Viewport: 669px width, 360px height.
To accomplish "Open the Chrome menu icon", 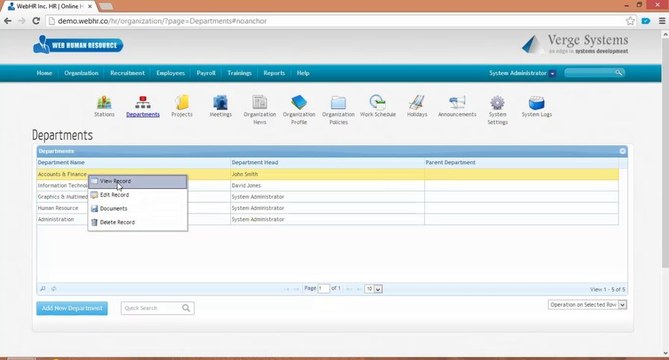I will pos(662,21).
